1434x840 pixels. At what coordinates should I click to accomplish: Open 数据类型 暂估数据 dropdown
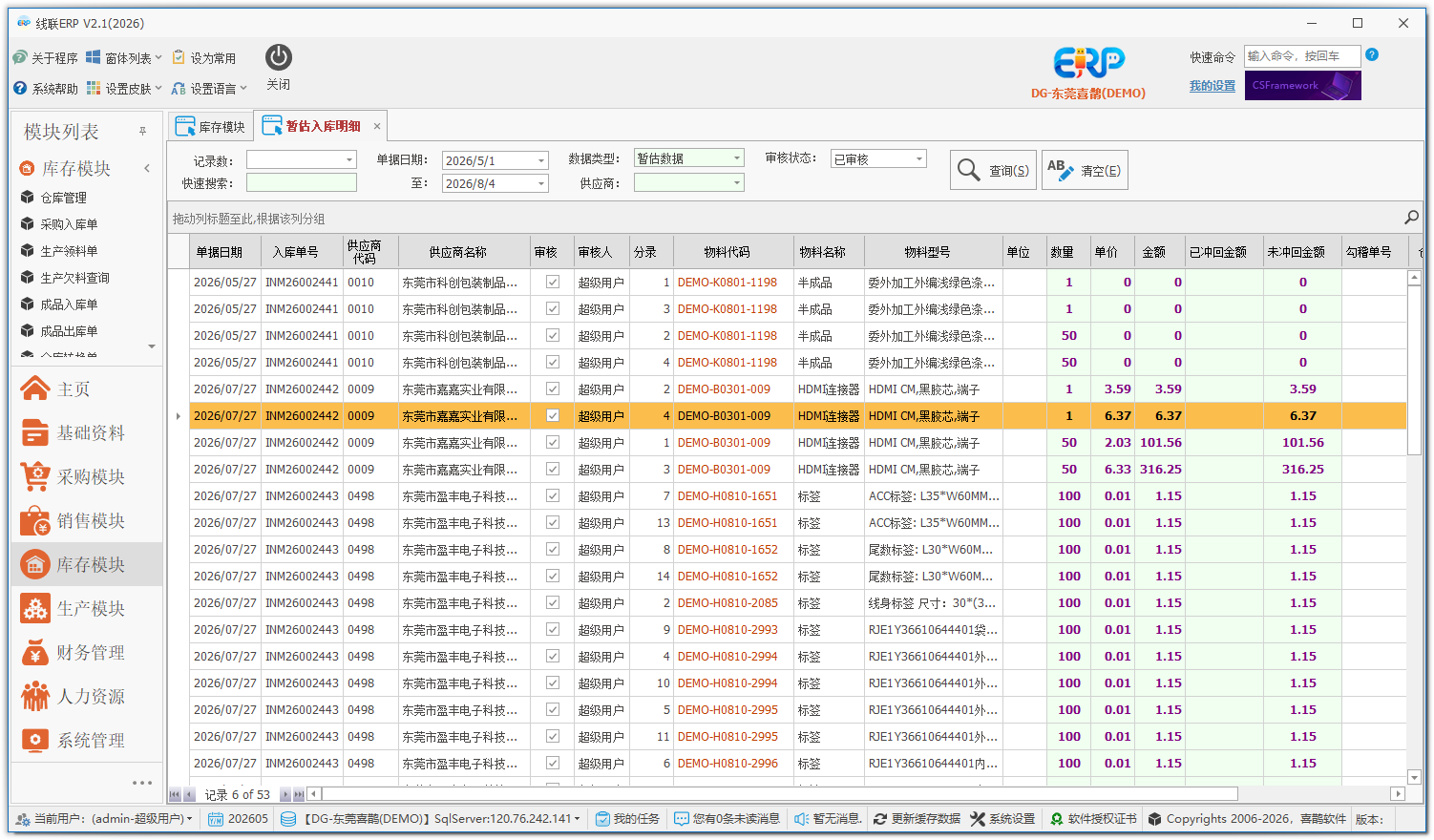click(x=737, y=158)
